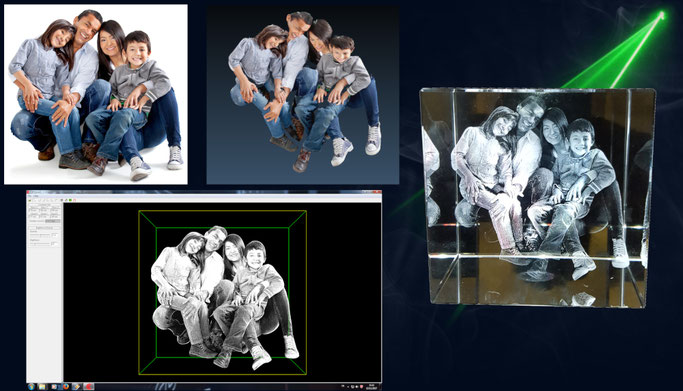Click the yellow open-folder icon in app toolbar
Screen dimensions: 683x391
(x=30, y=200)
